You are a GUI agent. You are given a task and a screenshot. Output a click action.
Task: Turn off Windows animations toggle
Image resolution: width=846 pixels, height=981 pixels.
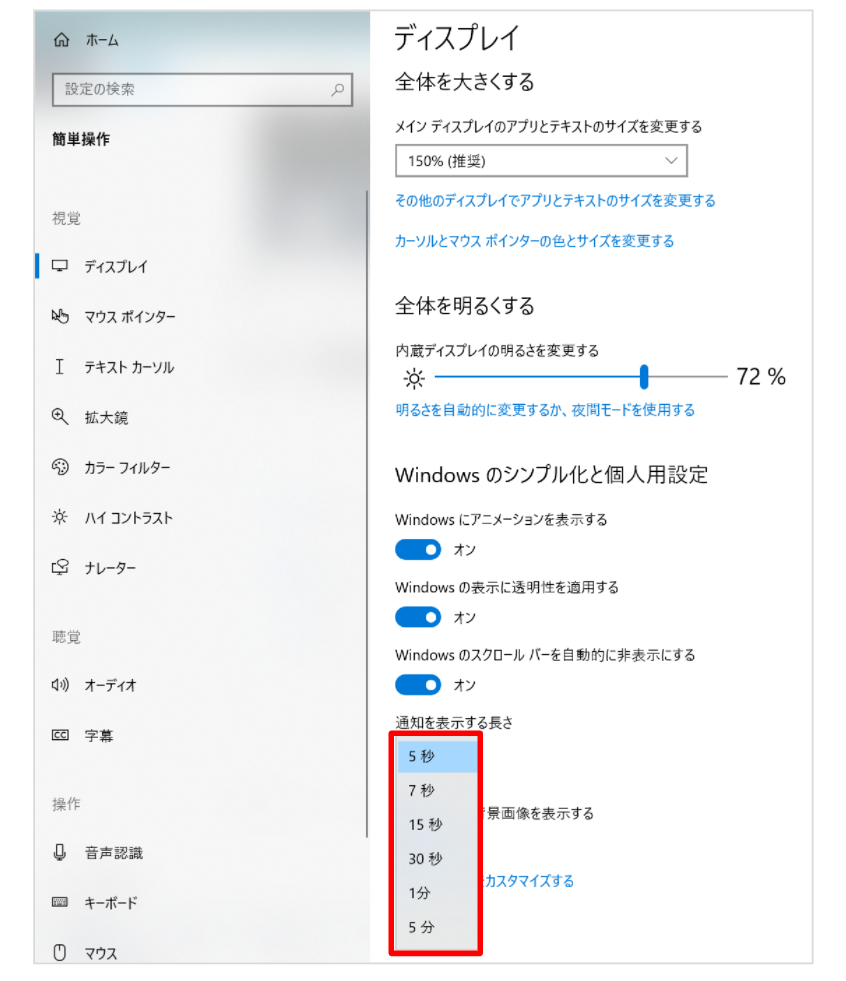(x=418, y=550)
